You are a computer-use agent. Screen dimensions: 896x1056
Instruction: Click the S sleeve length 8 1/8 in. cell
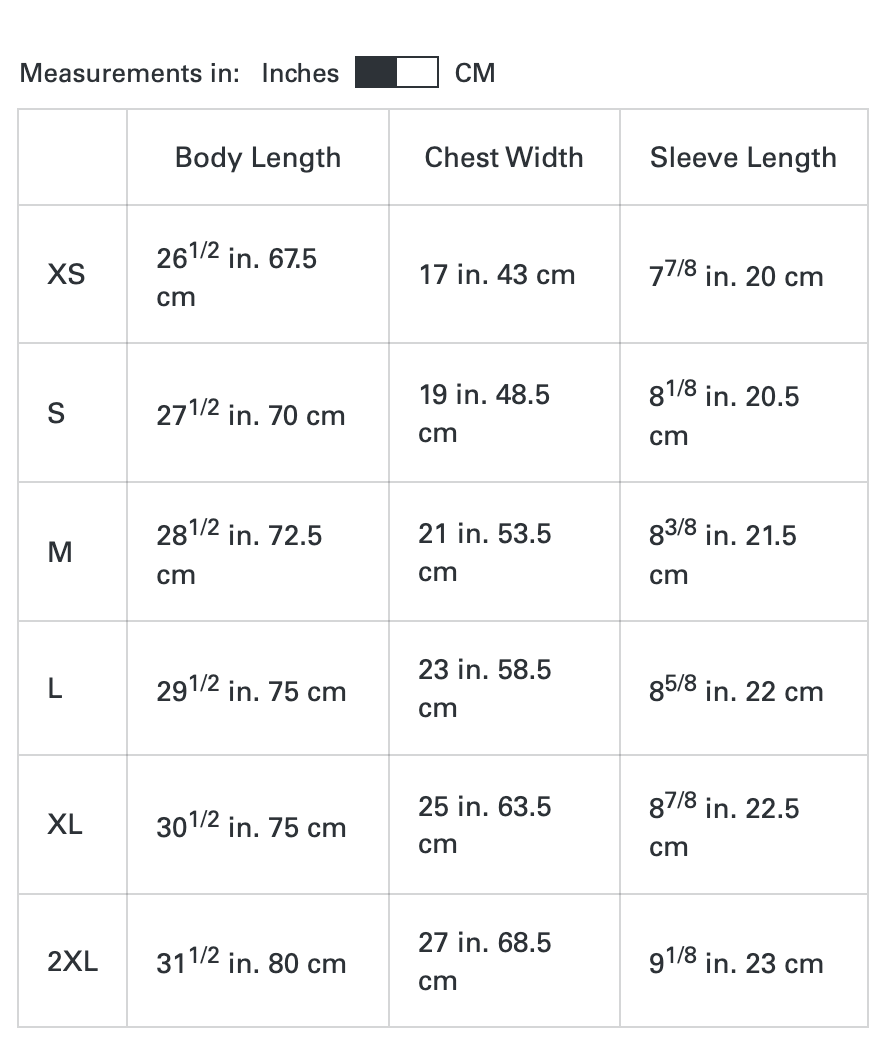[x=724, y=415]
